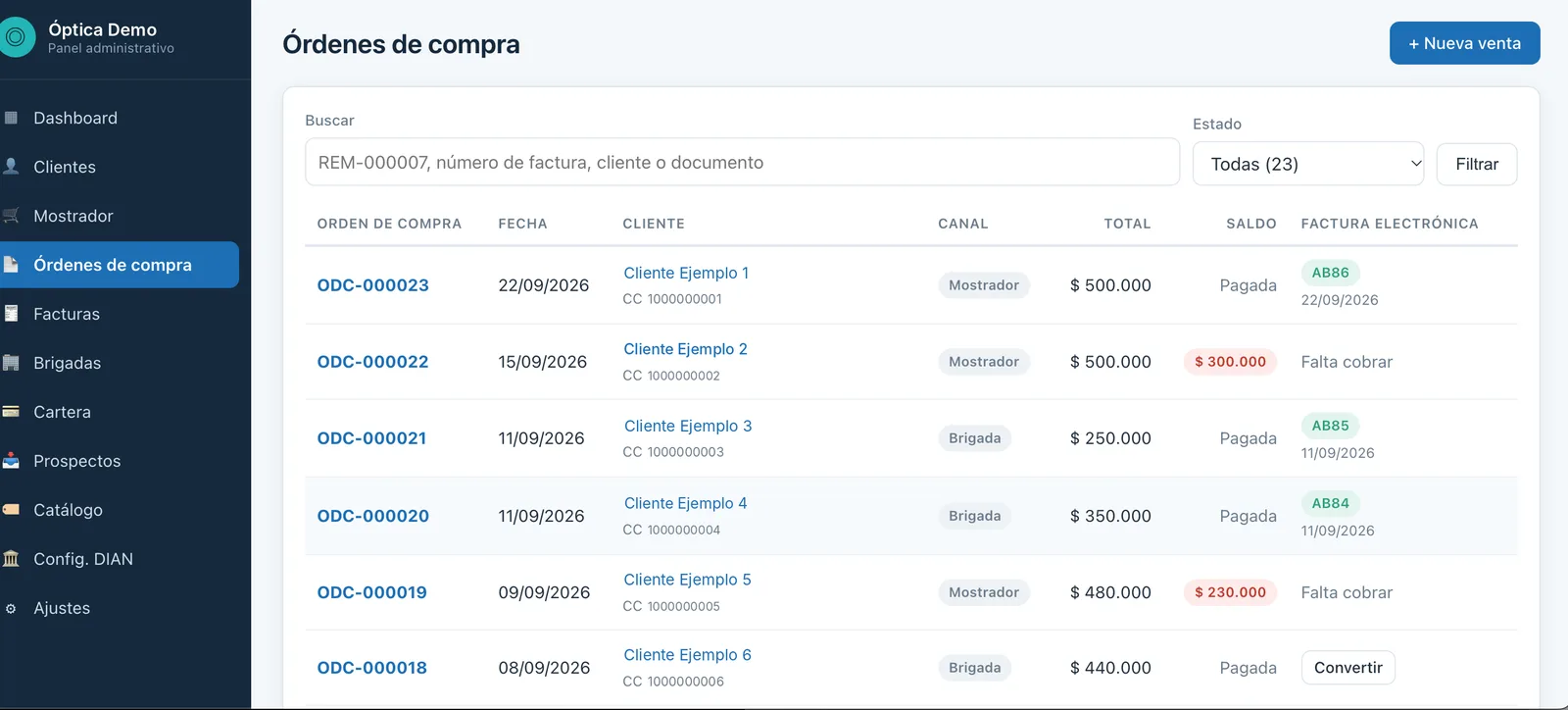
Task: Click the AB84 invoice badge
Action: (x=1330, y=503)
